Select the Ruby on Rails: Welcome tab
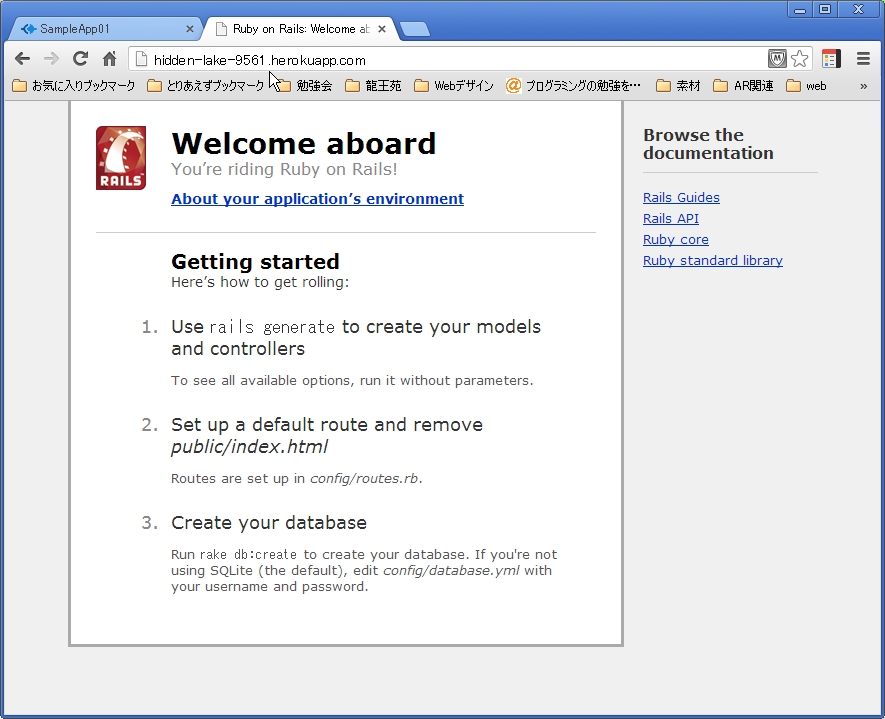 click(300, 29)
